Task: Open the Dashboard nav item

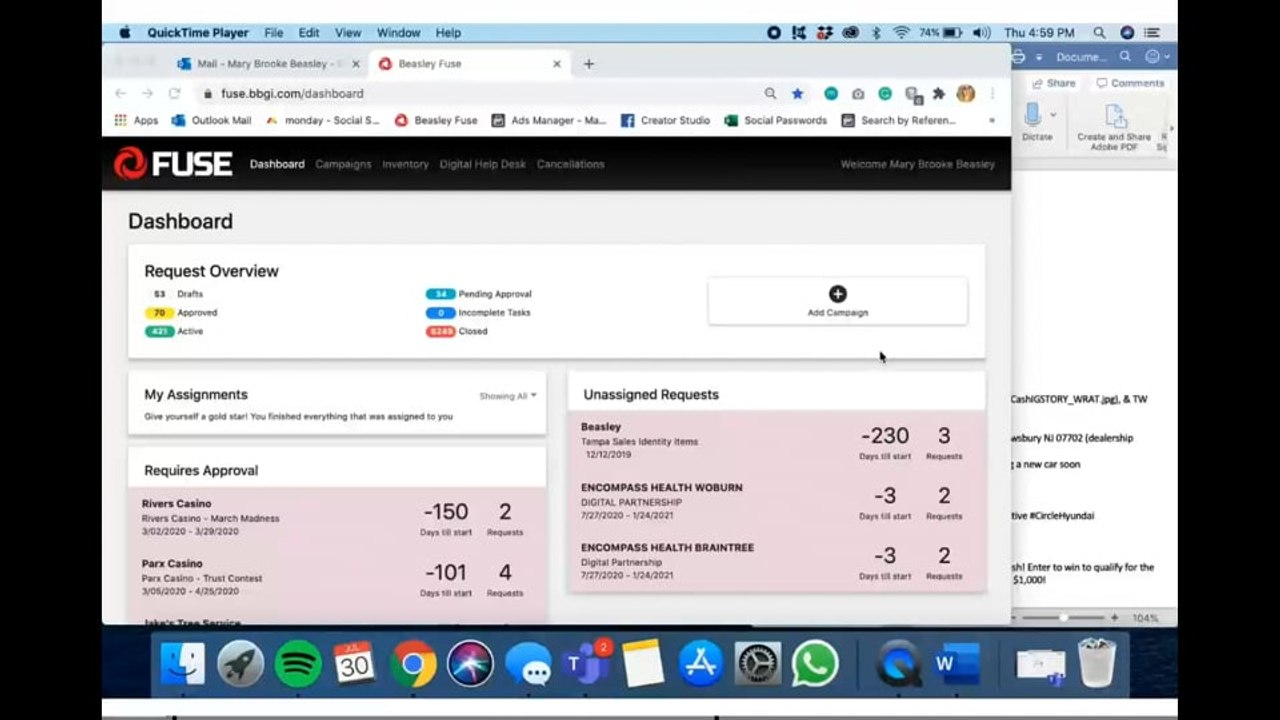Action: 277,164
